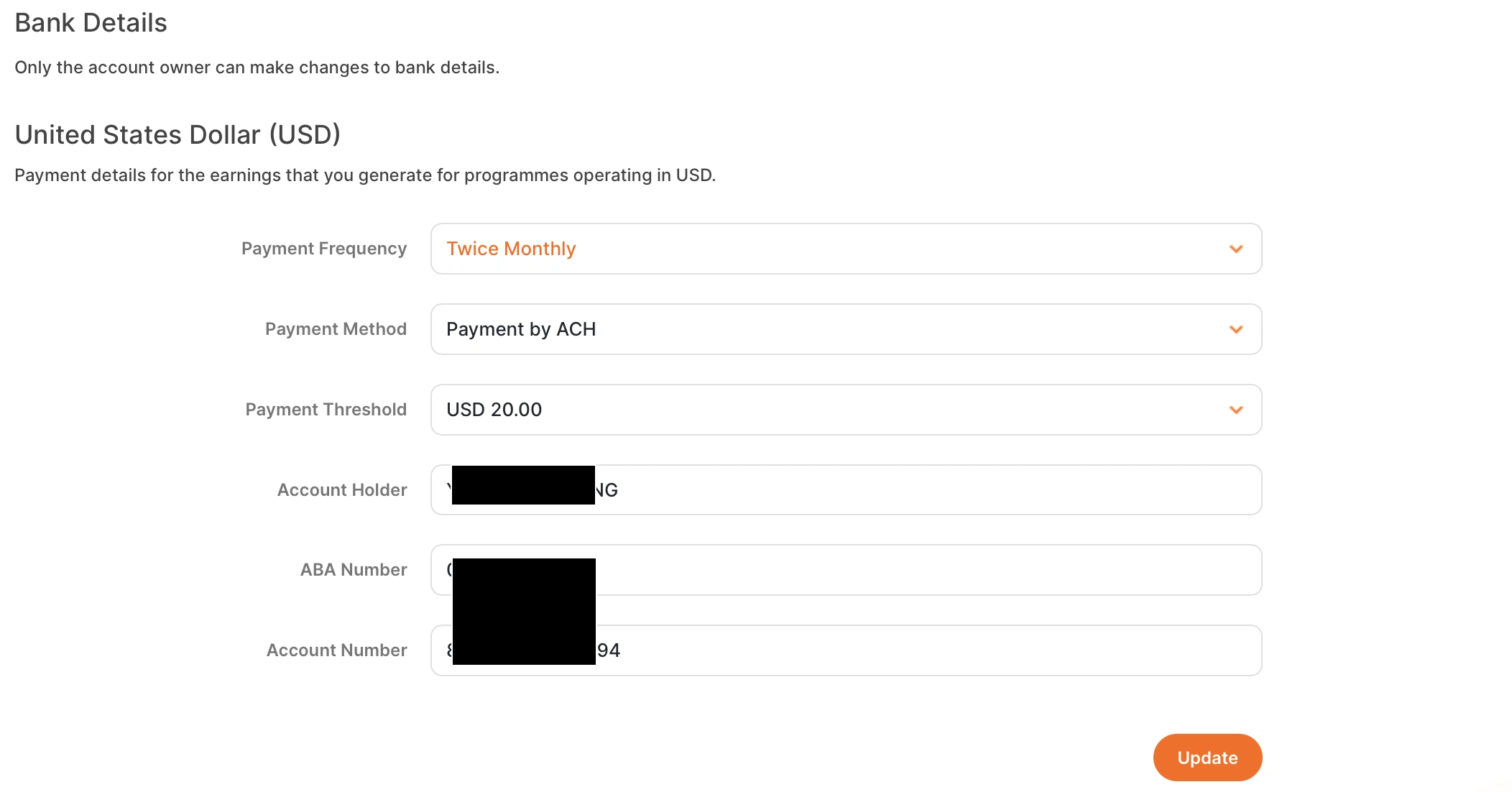This screenshot has width=1512, height=792.
Task: Click the Payment Method chevron arrow
Action: [1236, 329]
